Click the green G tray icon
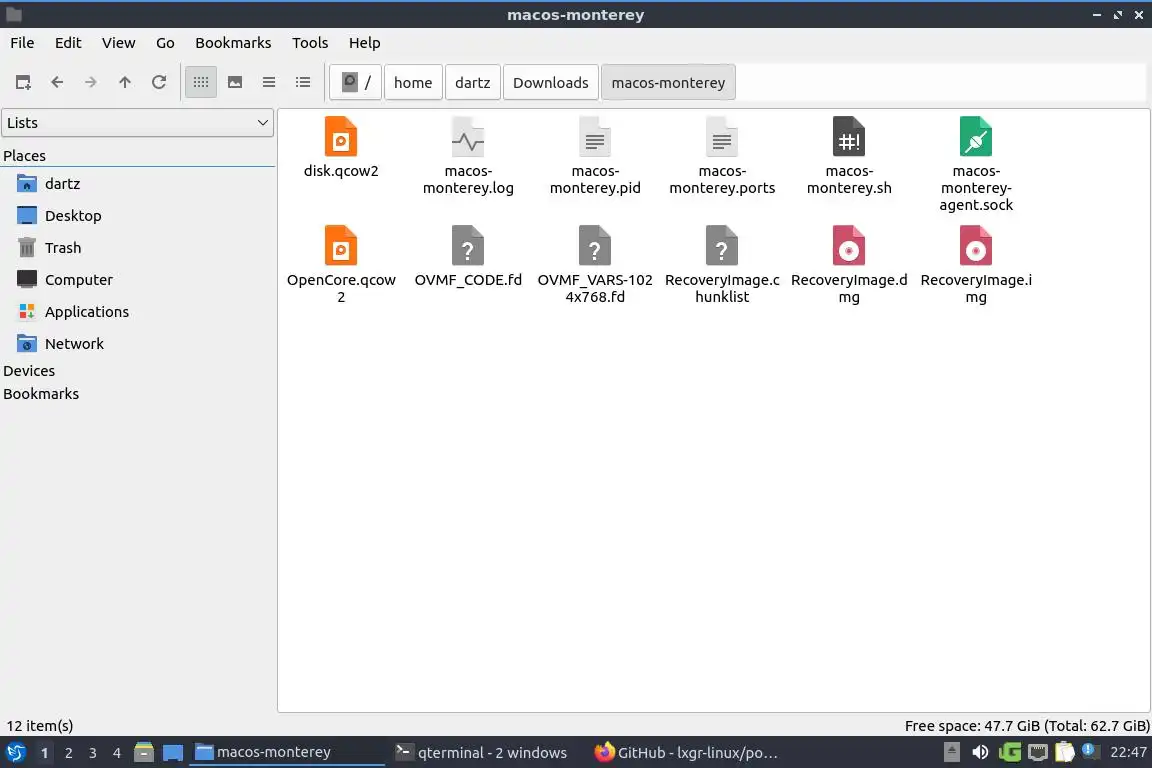The height and width of the screenshot is (768, 1152). click(x=1009, y=753)
